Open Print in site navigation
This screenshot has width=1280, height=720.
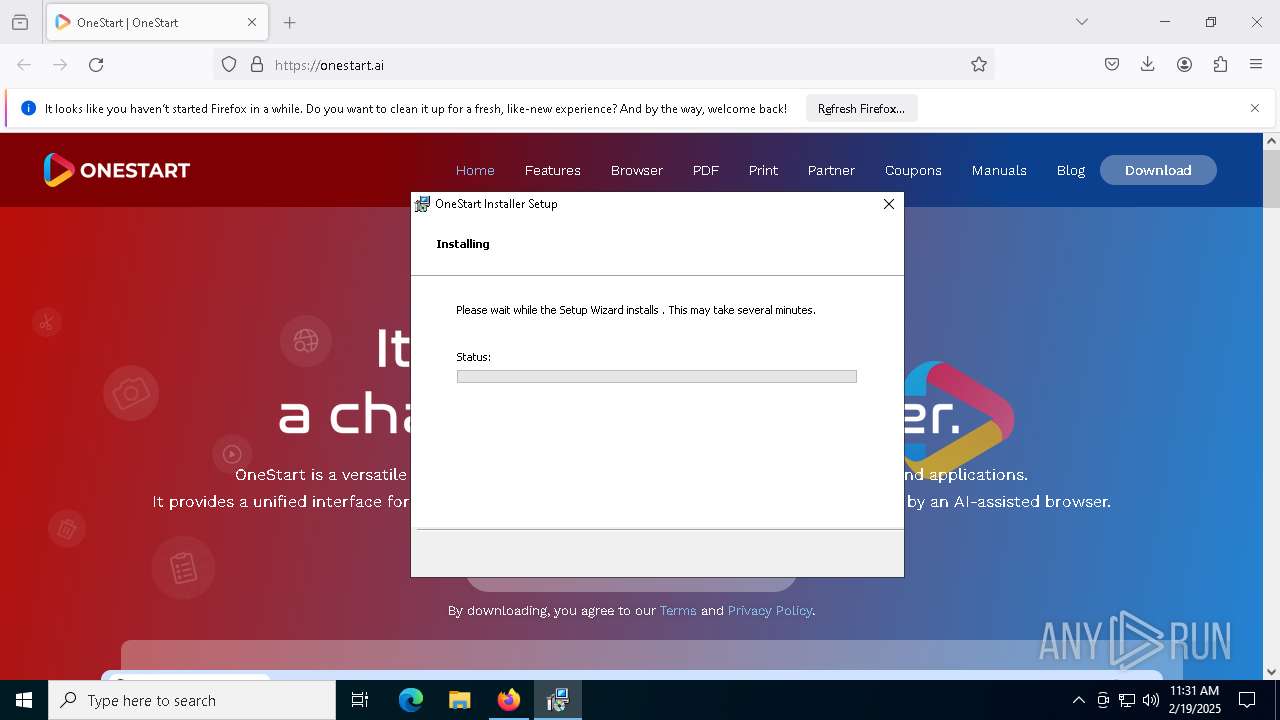coord(763,170)
